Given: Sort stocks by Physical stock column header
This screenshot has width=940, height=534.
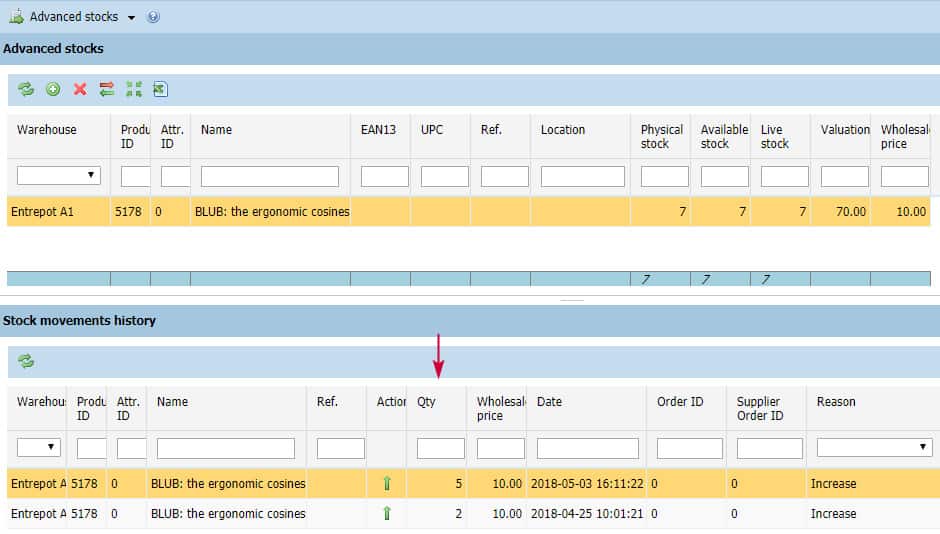Looking at the screenshot, I should (x=661, y=136).
